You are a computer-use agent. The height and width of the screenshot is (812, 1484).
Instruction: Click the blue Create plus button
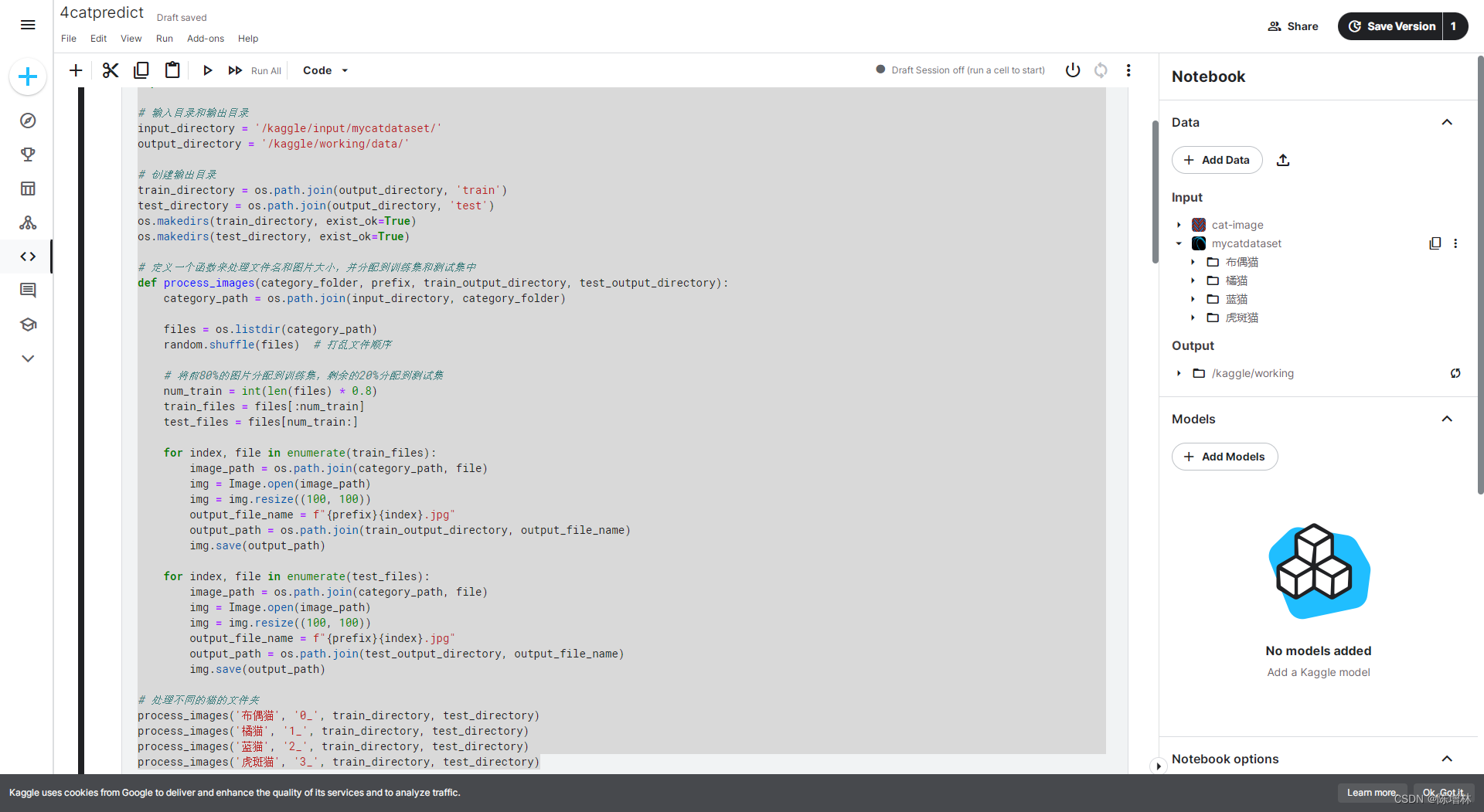tap(28, 76)
